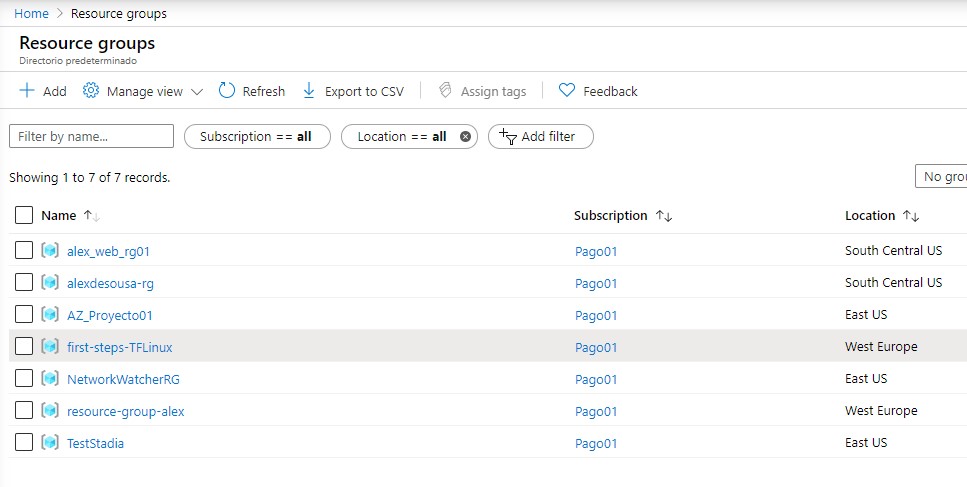Click the resource group icon beside TestStadia
Image resolution: width=967 pixels, height=487 pixels.
click(x=50, y=443)
